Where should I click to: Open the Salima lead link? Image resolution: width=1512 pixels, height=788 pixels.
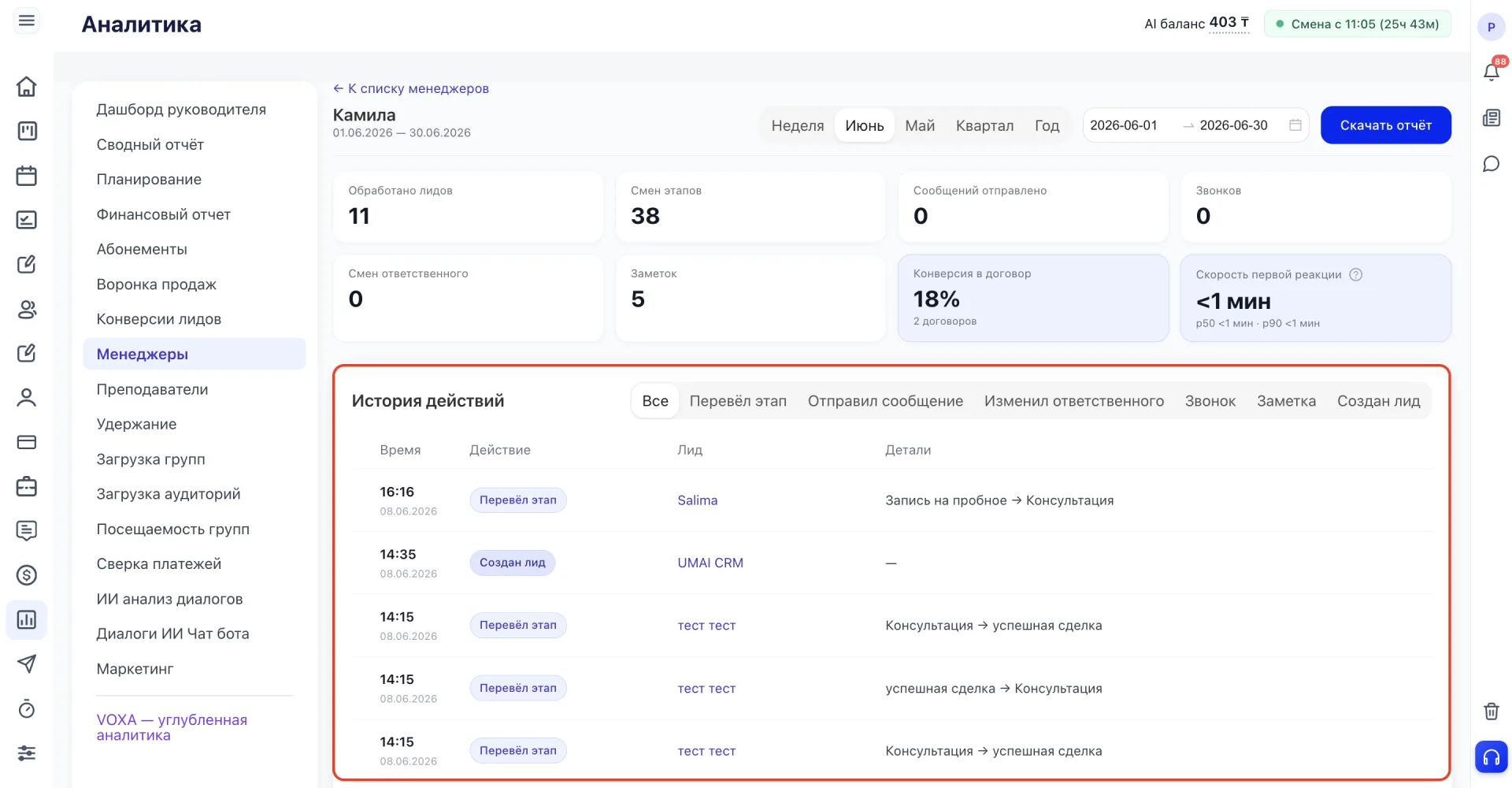(x=697, y=500)
